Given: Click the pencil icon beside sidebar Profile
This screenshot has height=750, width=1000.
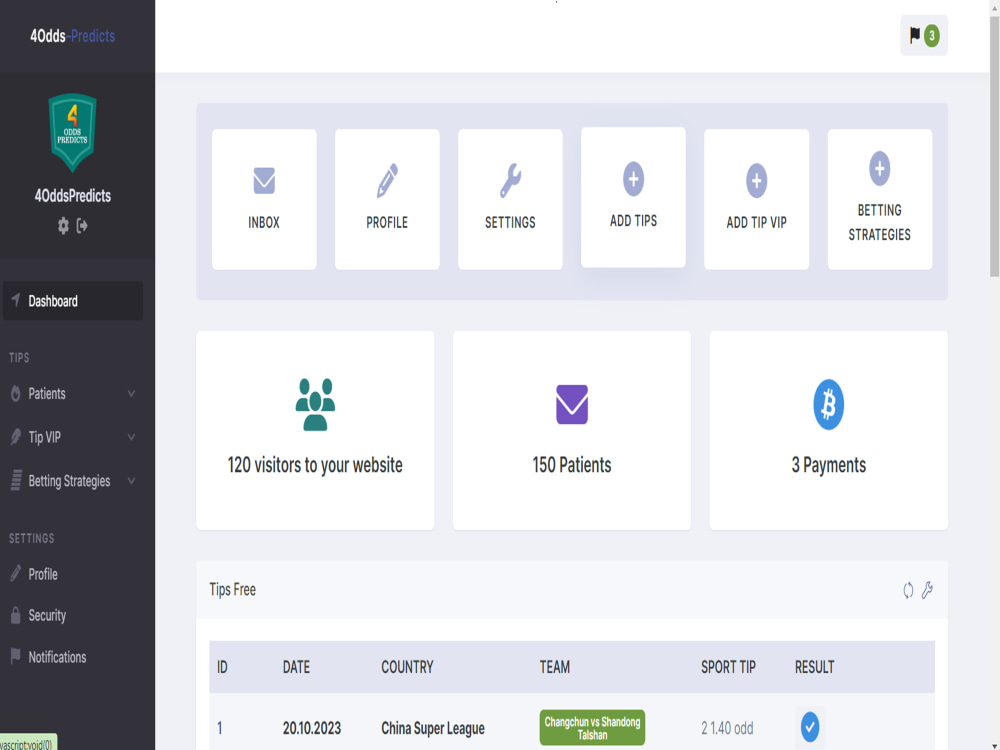Looking at the screenshot, I should 16,573.
